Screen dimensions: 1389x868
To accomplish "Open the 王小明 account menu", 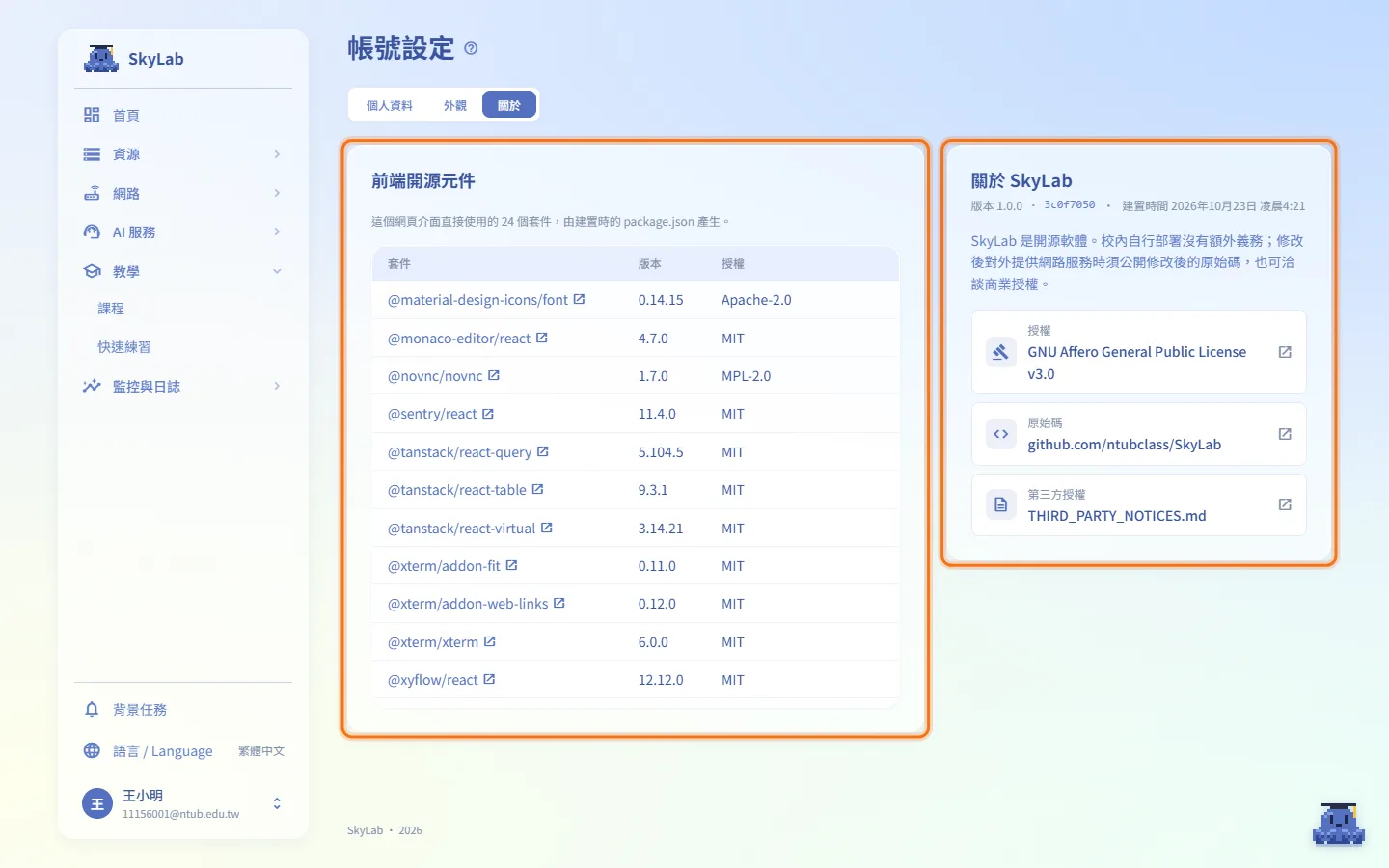I will tap(183, 803).
